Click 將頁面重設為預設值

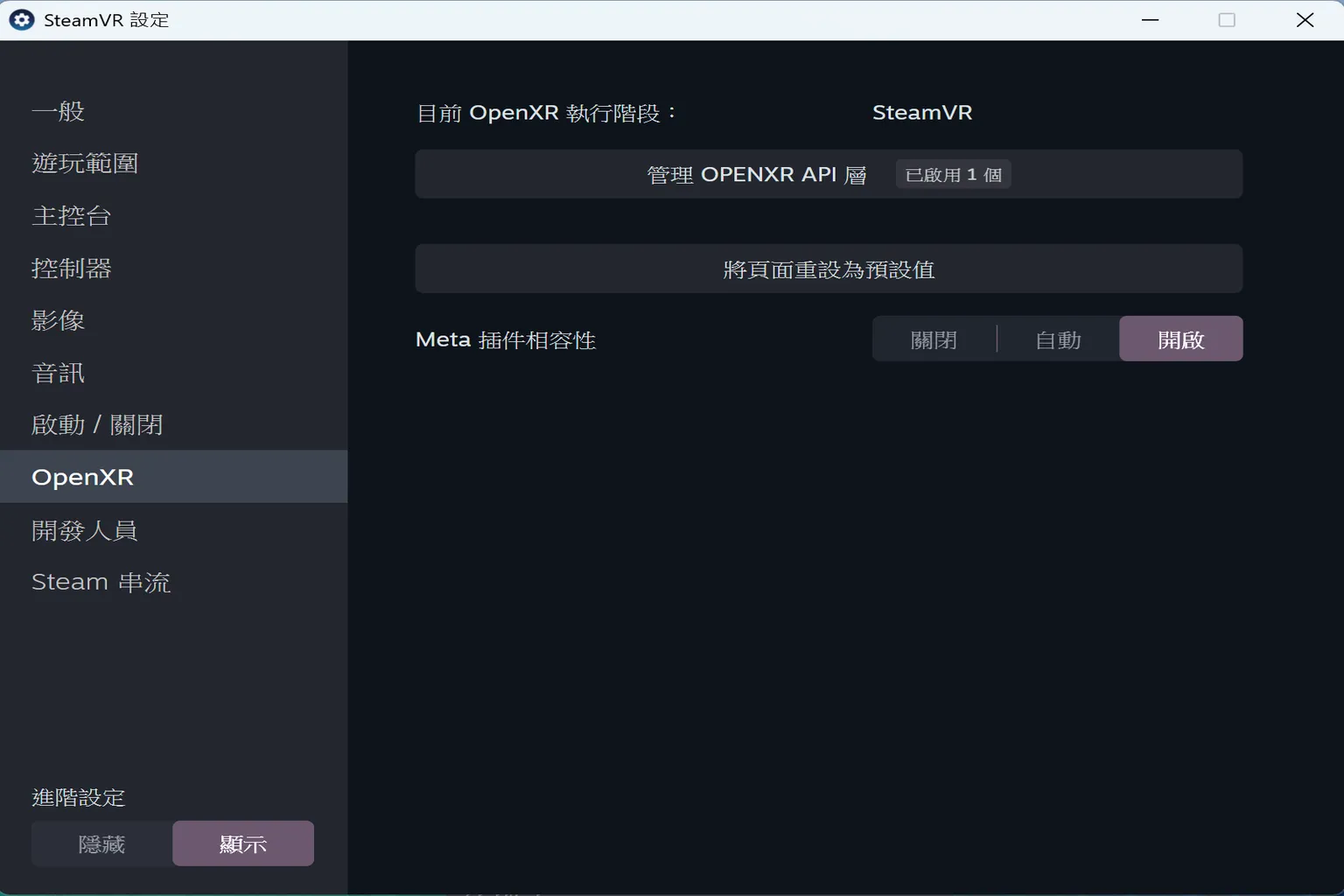[828, 269]
